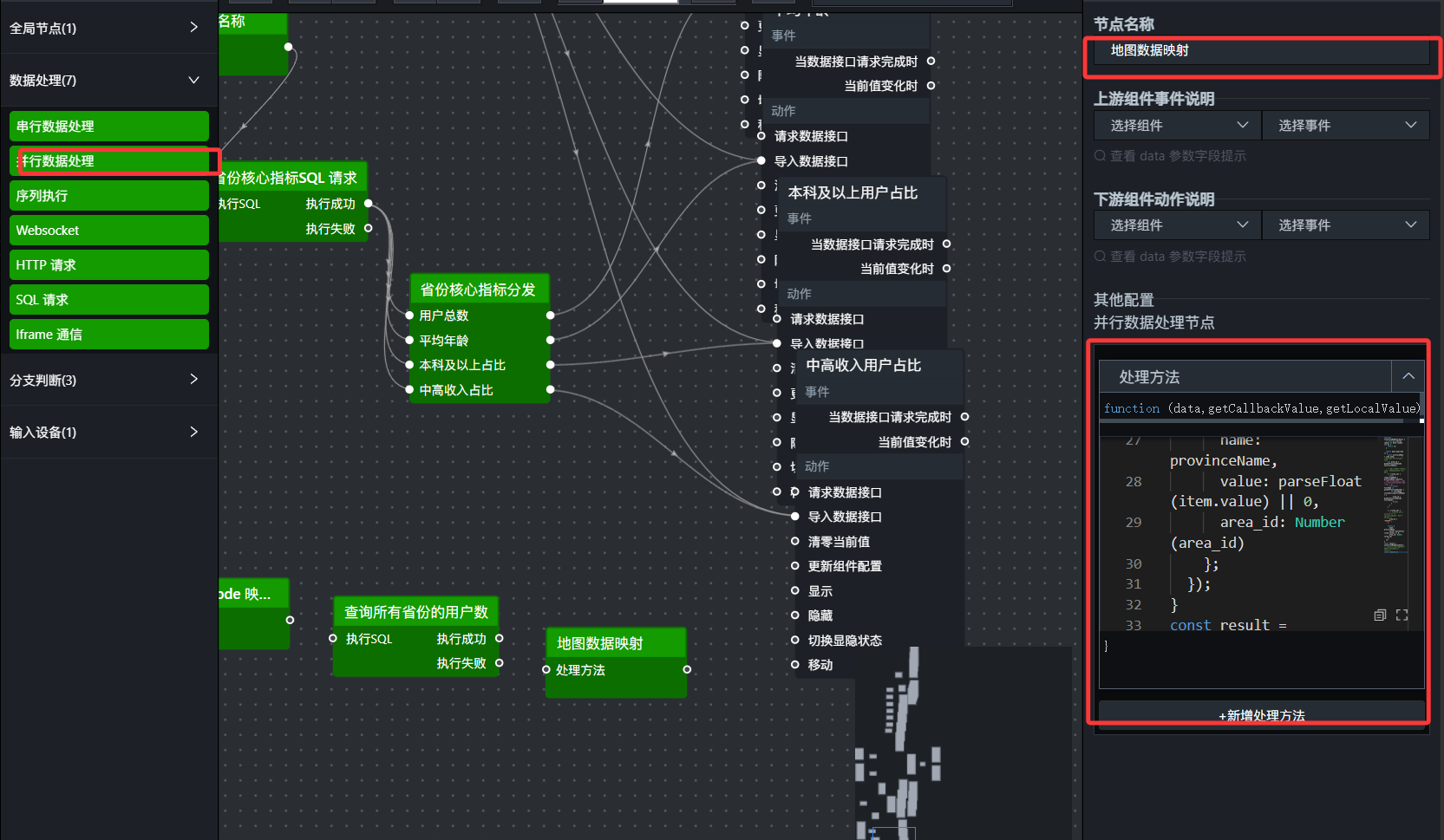Select the 本科及以上用户占比 node title

tap(853, 192)
